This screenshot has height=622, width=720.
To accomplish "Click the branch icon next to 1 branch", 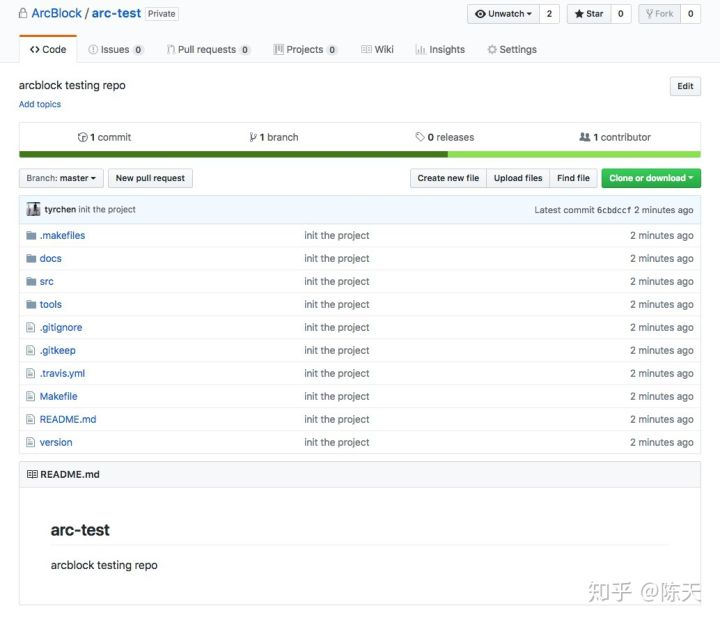I will point(253,137).
